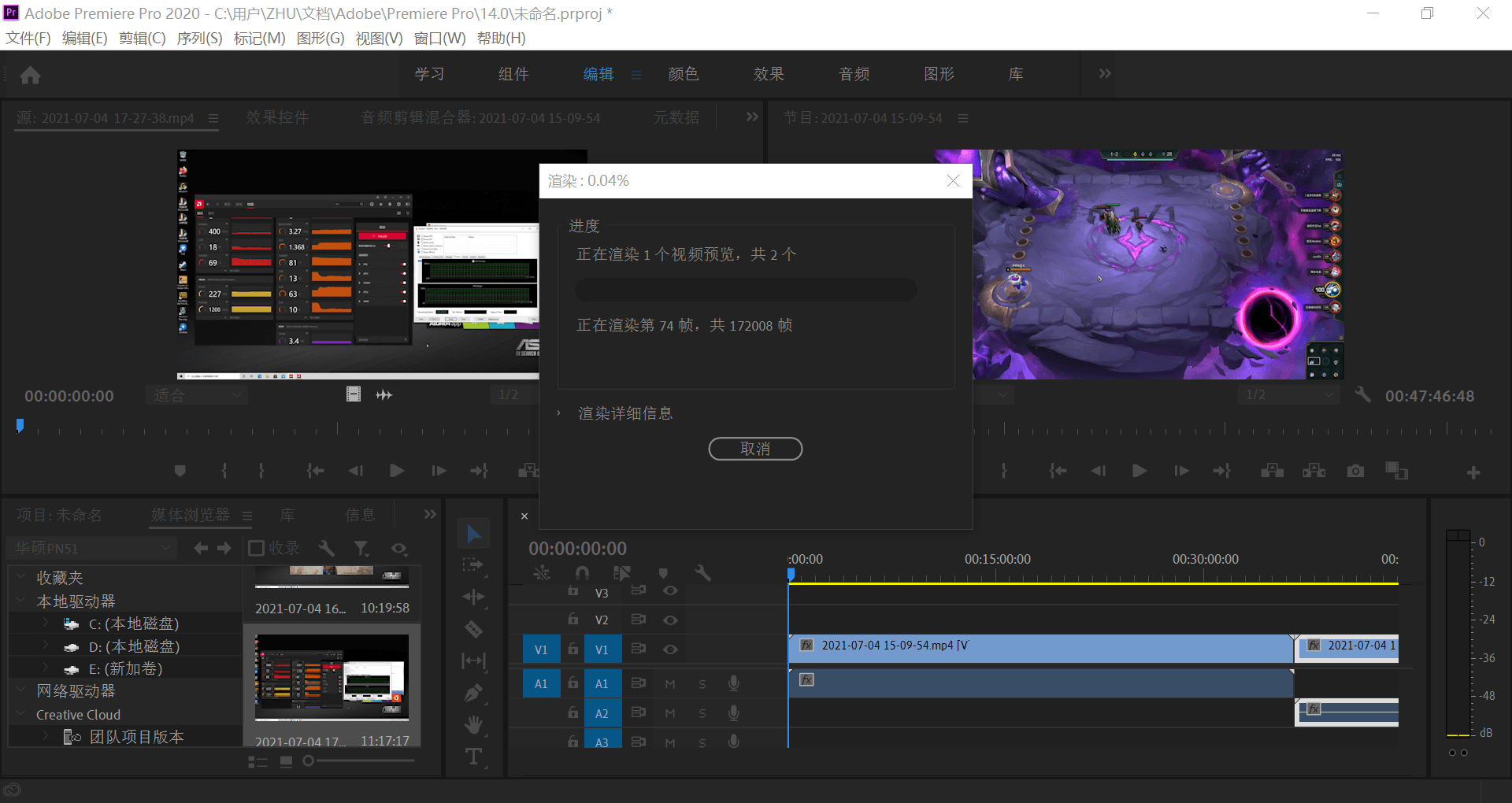The width and height of the screenshot is (1512, 803).
Task: Toggle V3 track output eye
Action: point(670,590)
